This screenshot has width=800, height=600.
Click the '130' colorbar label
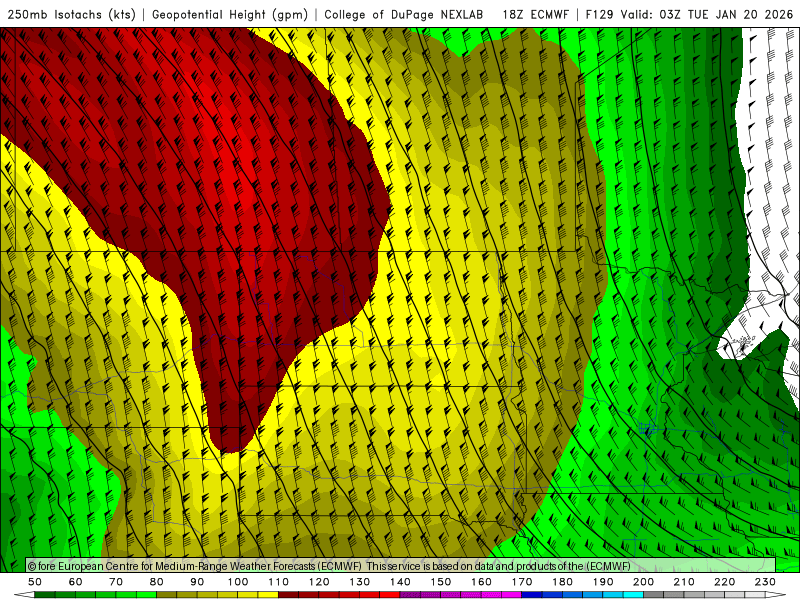360,582
